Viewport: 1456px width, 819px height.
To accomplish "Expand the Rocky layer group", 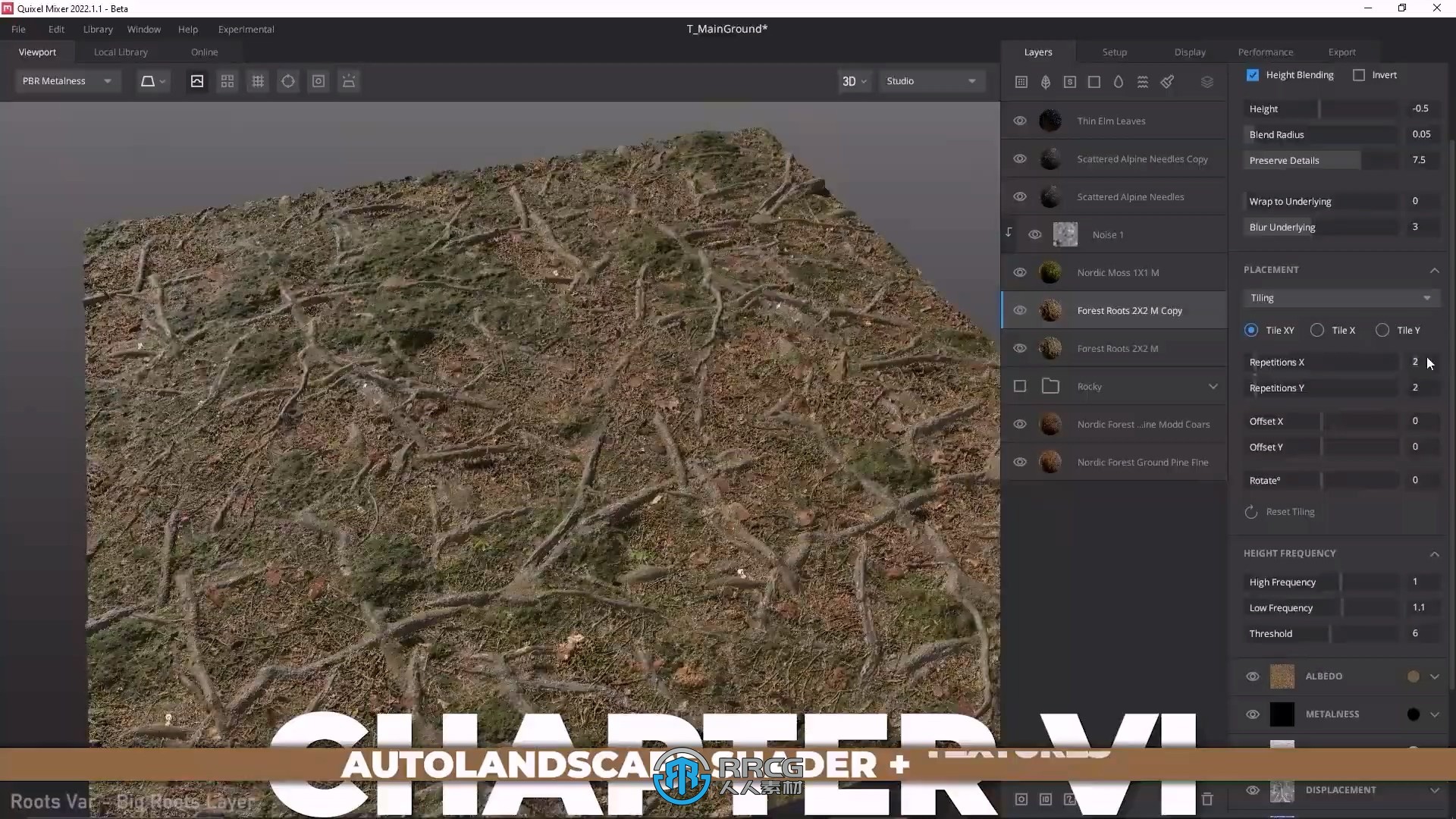I will tap(1213, 386).
